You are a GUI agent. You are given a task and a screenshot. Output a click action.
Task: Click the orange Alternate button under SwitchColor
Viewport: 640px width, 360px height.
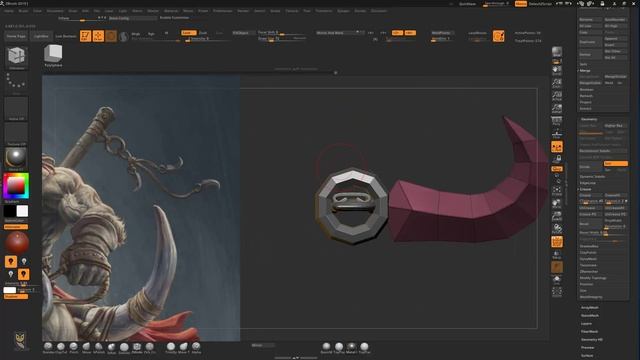16,227
